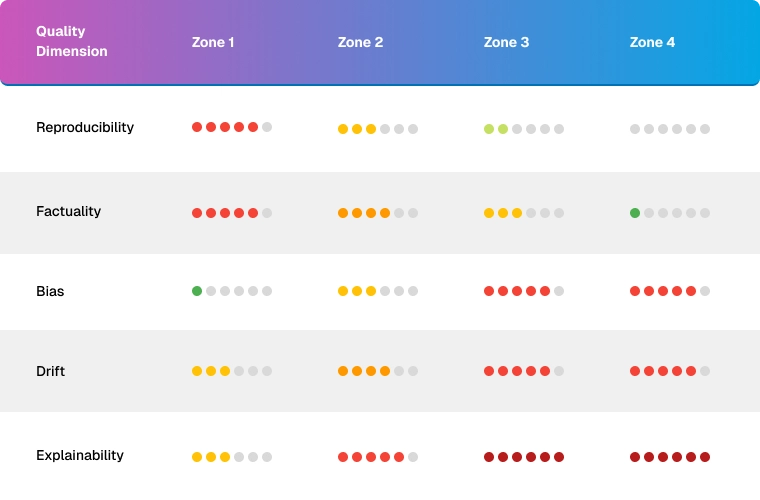The height and width of the screenshot is (500, 760).
Task: Click the Zone 3 column header
Action: pyautogui.click(x=506, y=42)
